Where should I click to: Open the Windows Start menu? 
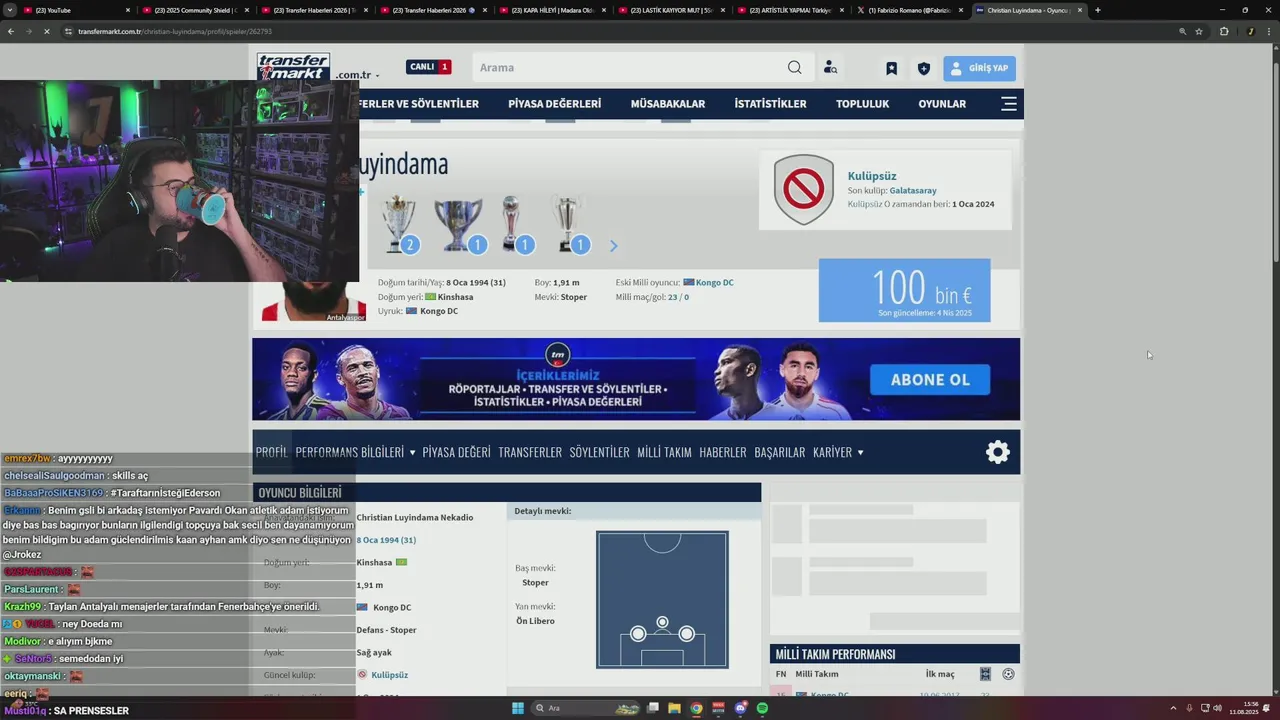518,708
